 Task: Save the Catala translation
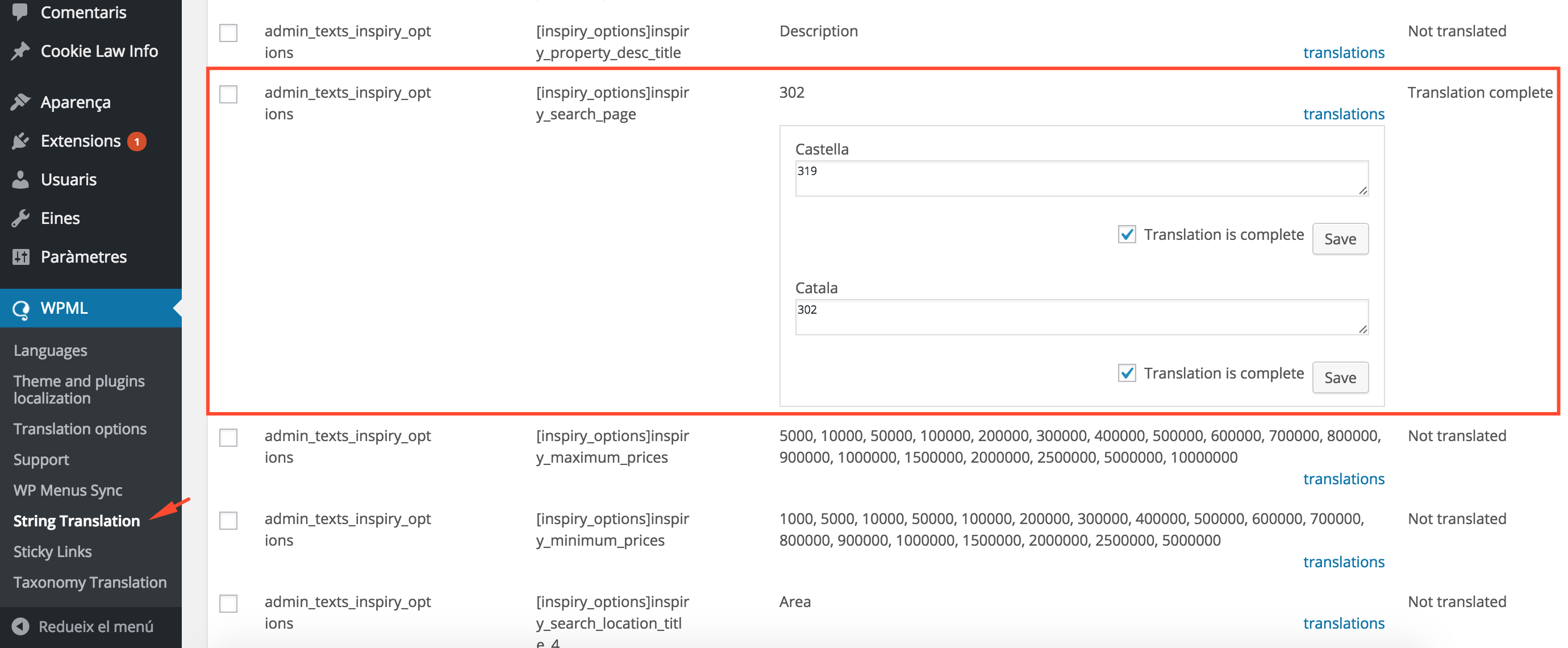point(1340,377)
